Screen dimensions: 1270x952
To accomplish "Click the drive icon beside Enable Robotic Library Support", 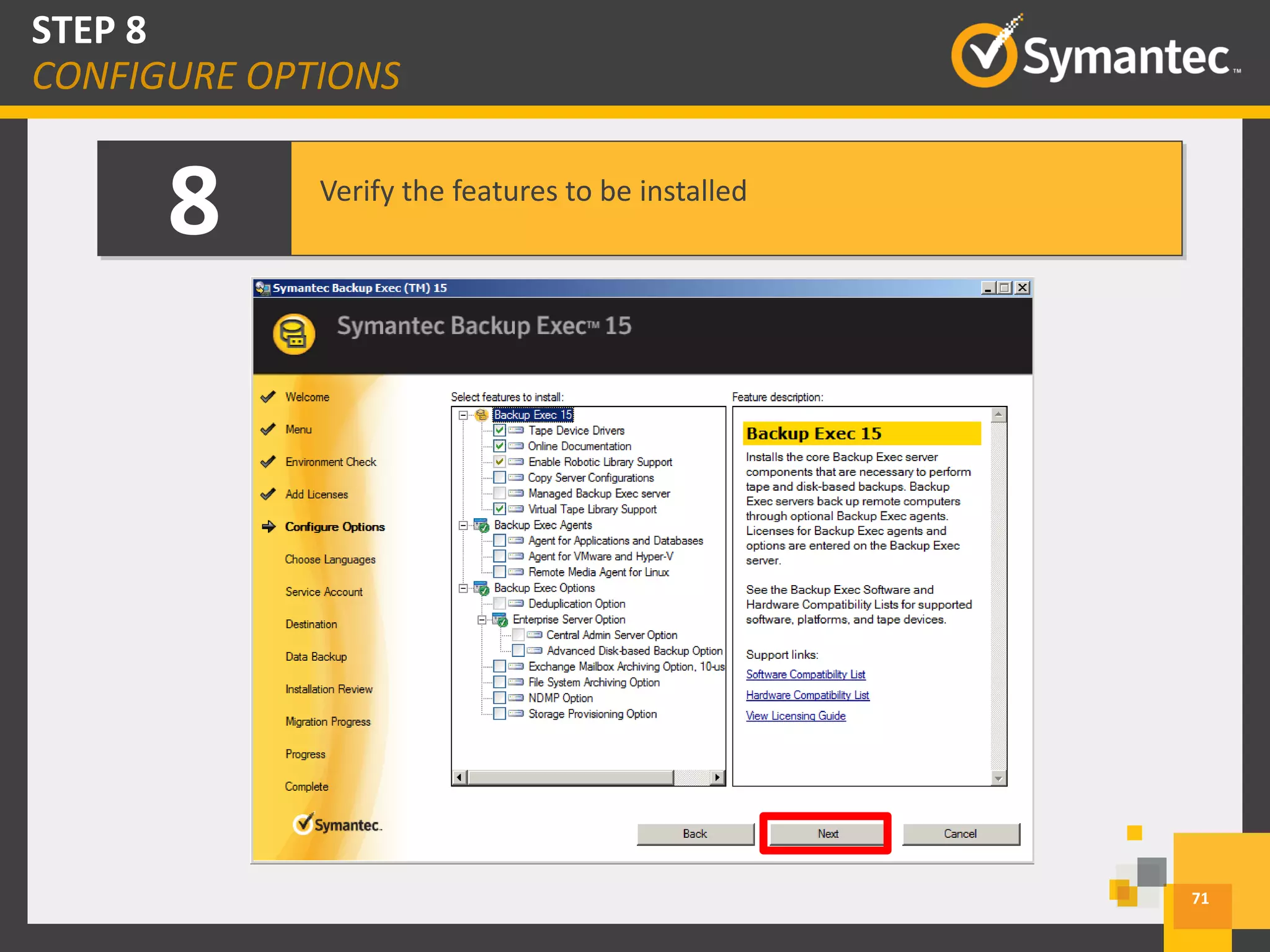I will 516,462.
